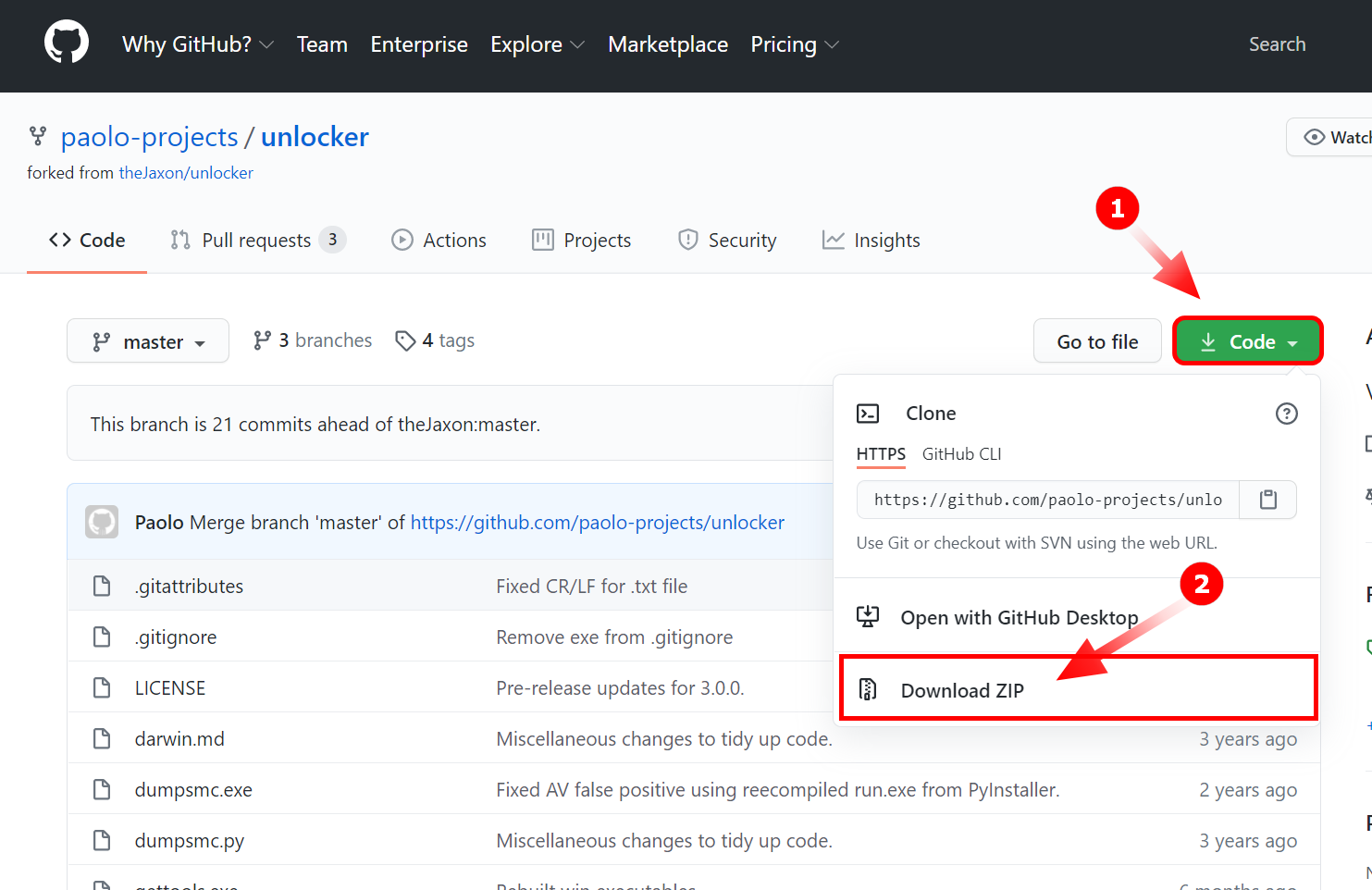Open commit 'Remove exe from .gitignore'

pos(614,637)
